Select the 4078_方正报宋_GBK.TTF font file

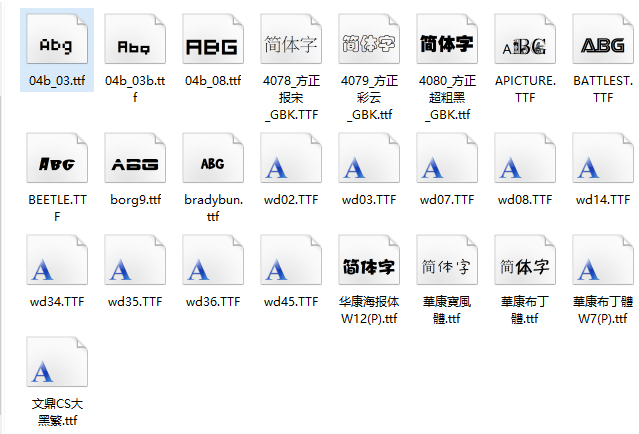[291, 43]
